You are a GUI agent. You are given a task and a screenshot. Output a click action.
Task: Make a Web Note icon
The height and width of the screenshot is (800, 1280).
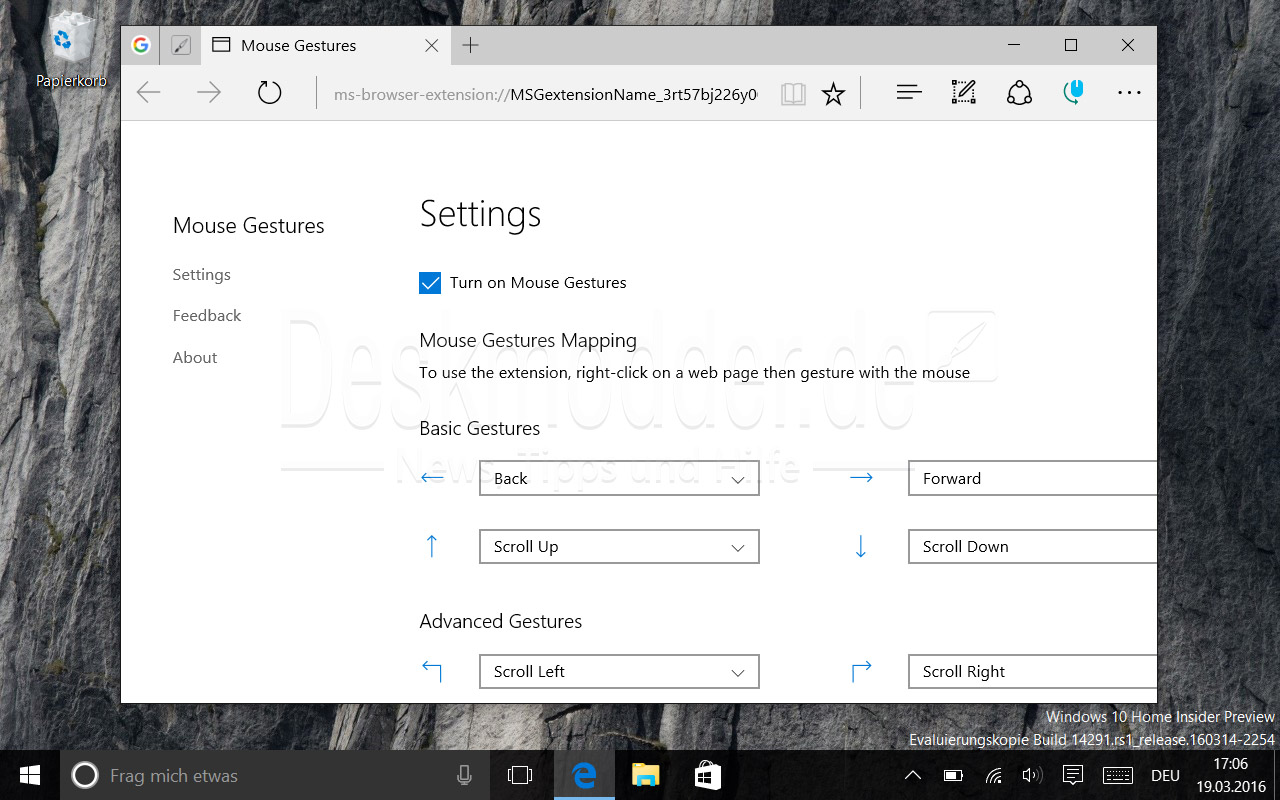click(x=963, y=93)
